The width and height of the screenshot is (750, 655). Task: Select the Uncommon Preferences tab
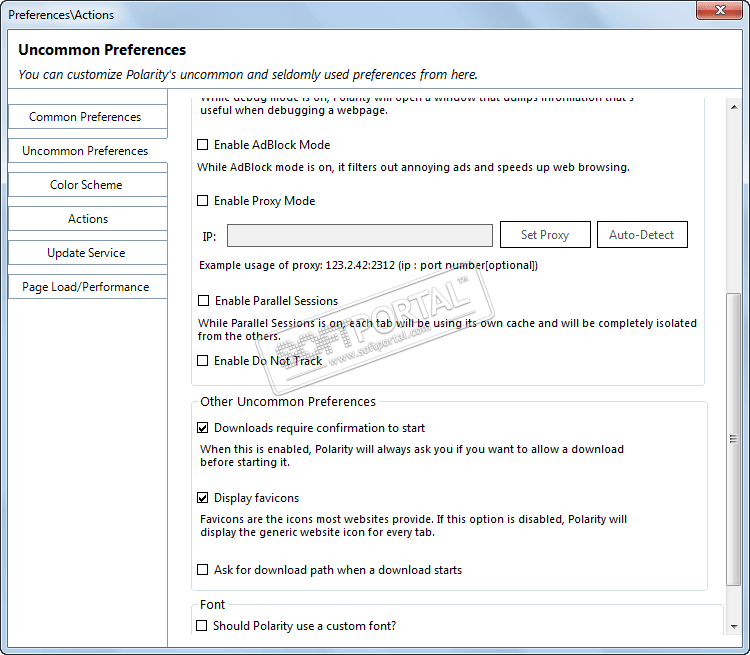(x=88, y=151)
